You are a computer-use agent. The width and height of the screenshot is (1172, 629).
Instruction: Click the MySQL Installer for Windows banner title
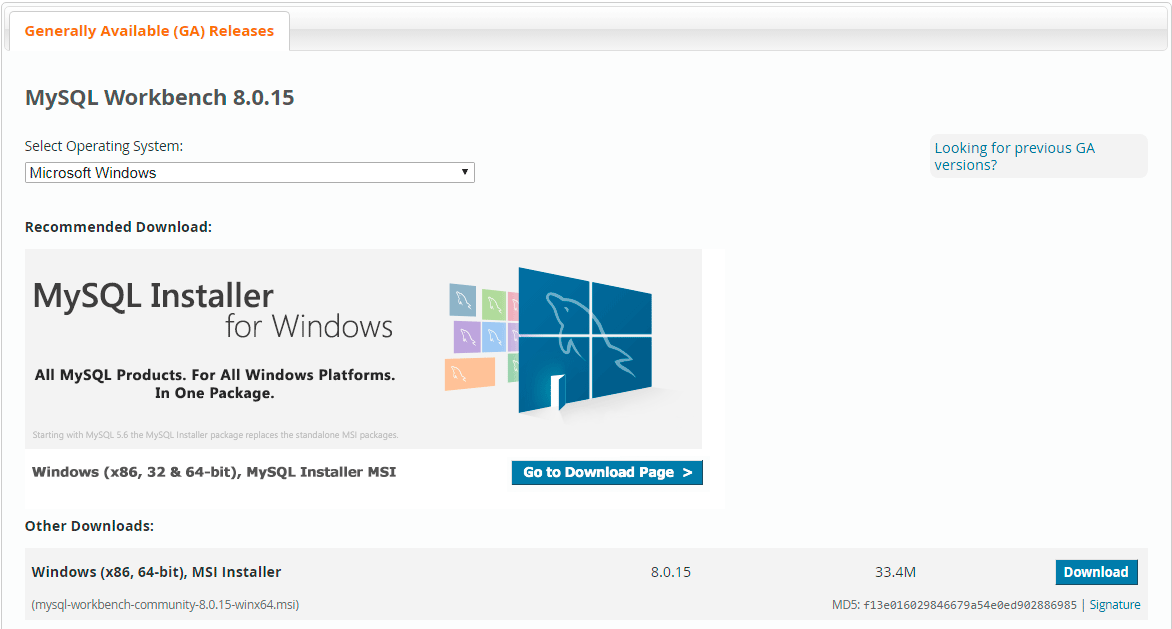(x=212, y=310)
